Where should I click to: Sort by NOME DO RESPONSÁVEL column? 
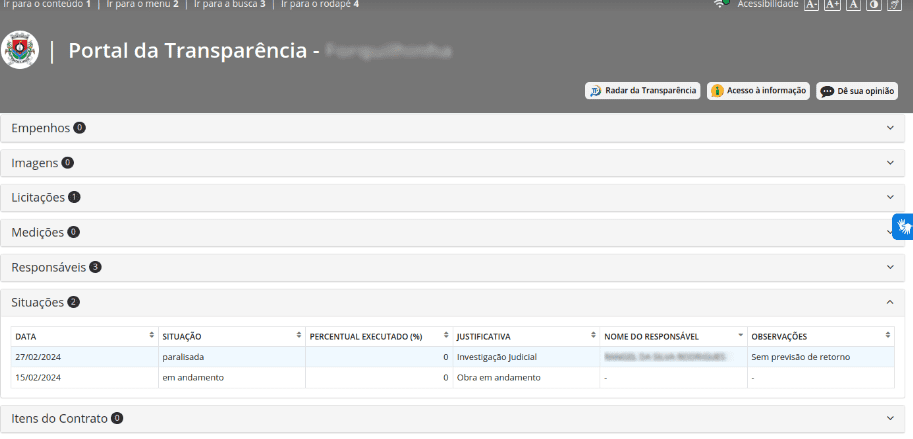[674, 337]
